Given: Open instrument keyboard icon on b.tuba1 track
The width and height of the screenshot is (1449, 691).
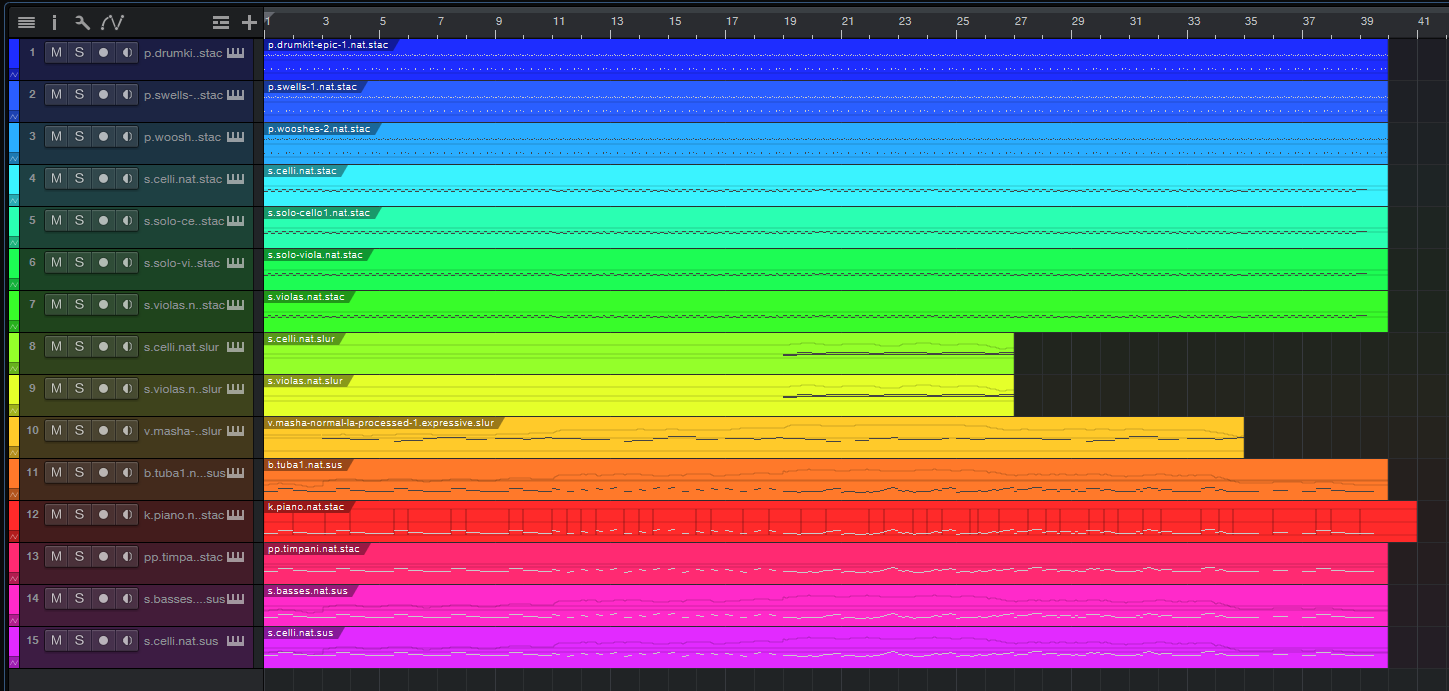Looking at the screenshot, I should point(236,473).
